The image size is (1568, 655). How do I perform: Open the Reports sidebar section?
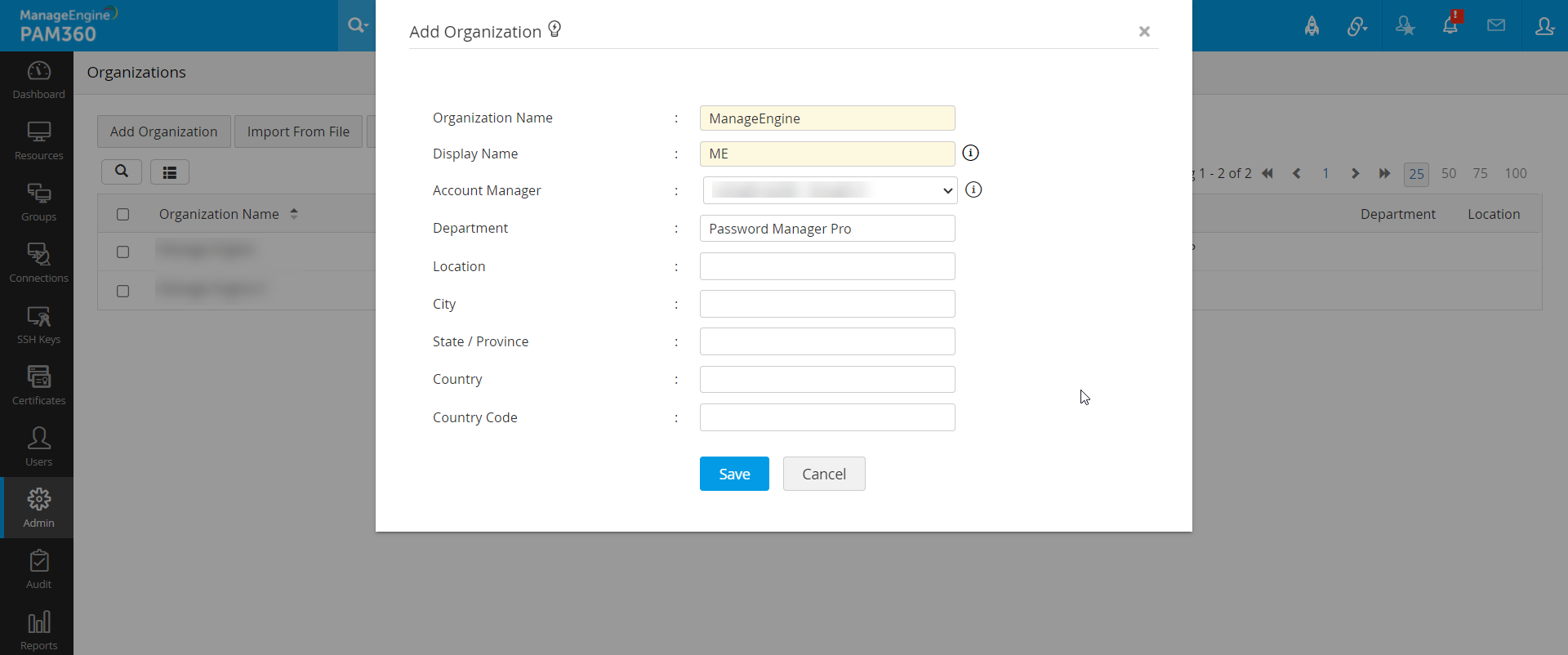[38, 631]
